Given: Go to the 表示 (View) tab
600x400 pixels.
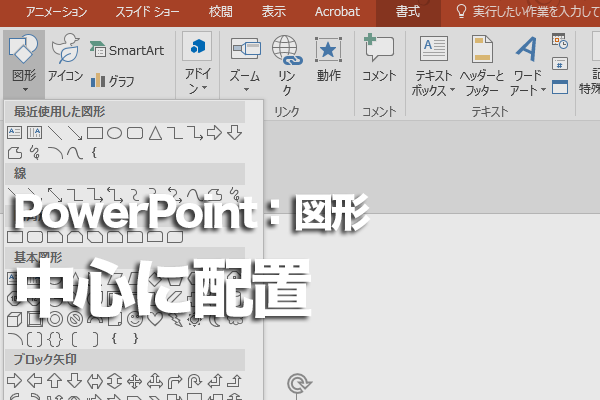Looking at the screenshot, I should pos(273,12).
